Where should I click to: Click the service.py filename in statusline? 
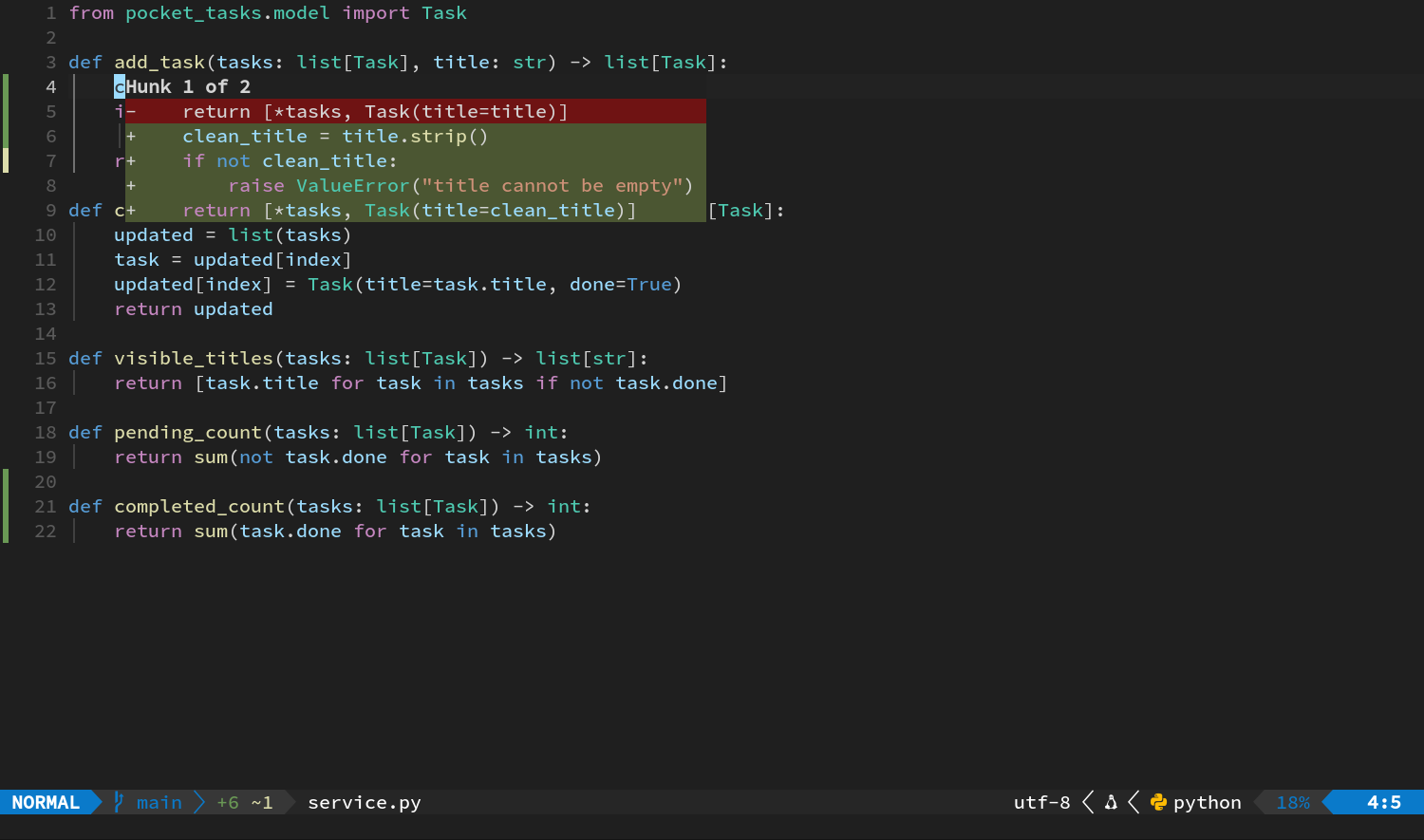click(x=365, y=802)
